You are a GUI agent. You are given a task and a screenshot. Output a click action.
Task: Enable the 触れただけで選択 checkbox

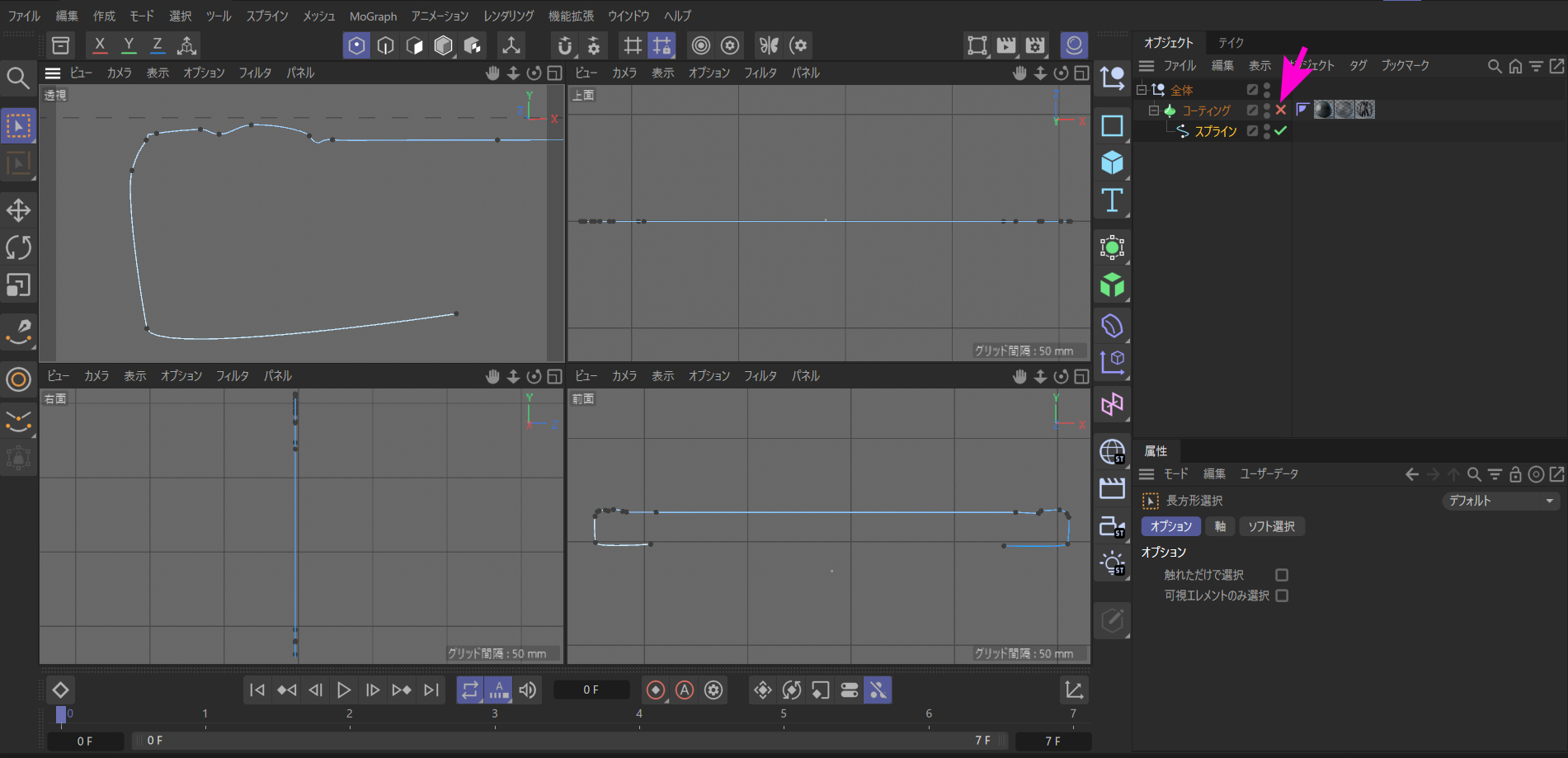(x=1282, y=575)
